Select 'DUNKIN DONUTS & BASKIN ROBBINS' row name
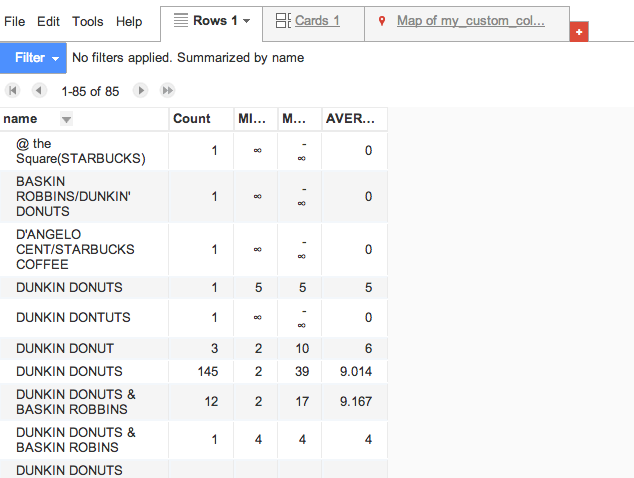 76,402
